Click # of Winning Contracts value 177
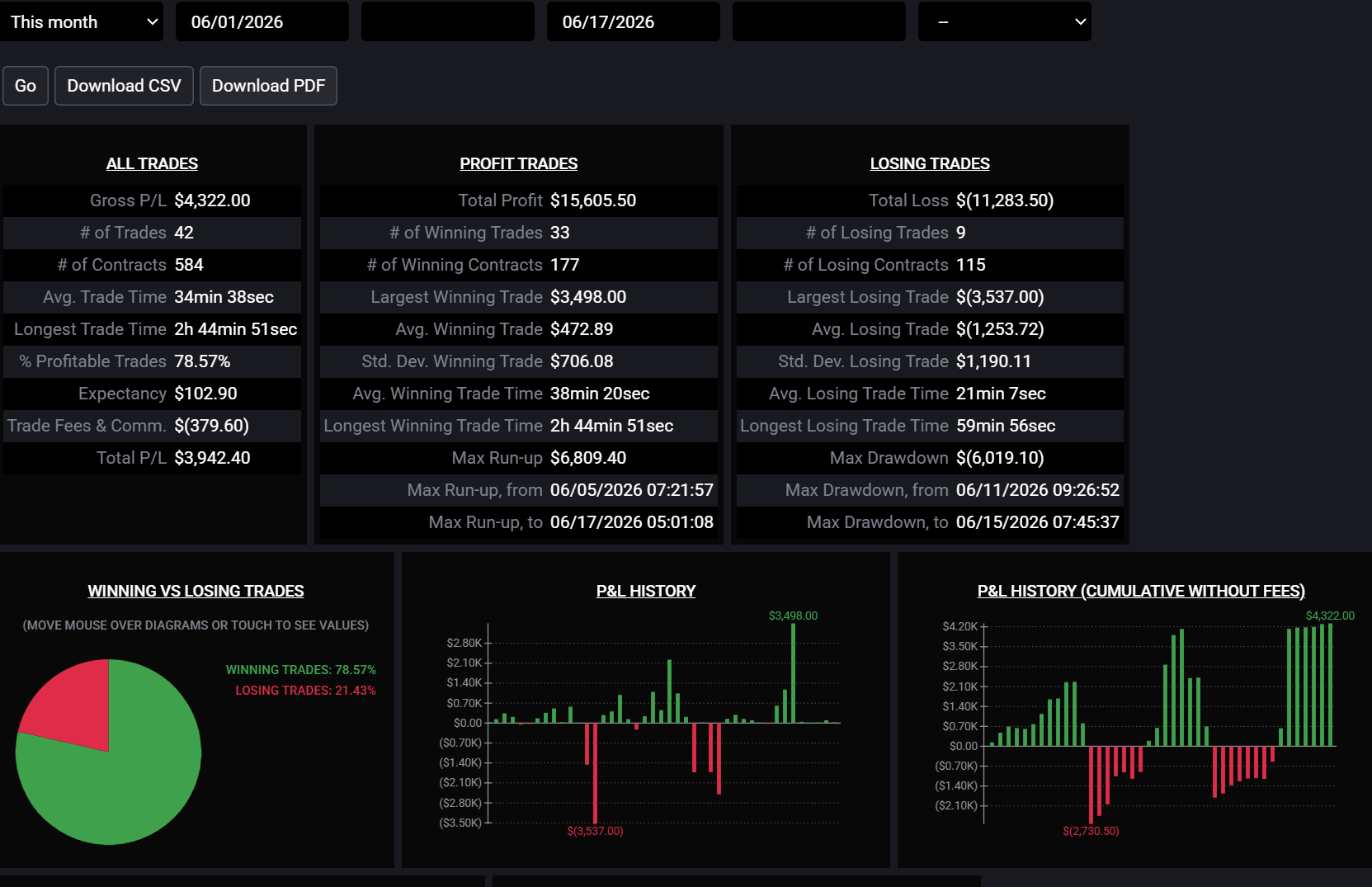The image size is (1372, 887). (x=565, y=265)
